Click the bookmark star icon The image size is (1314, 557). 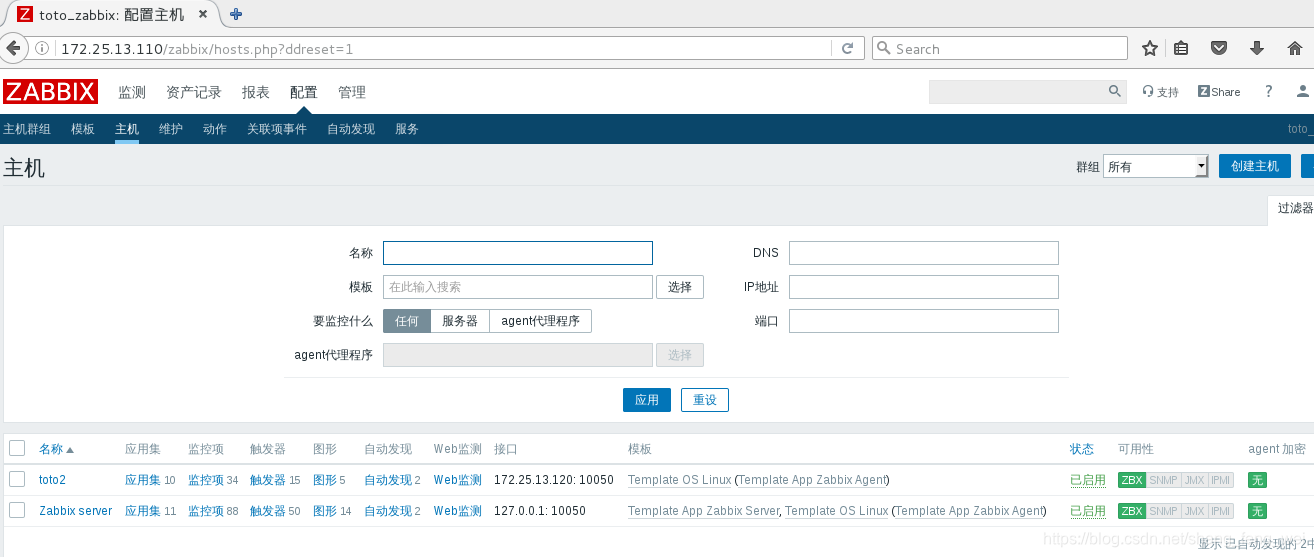[x=1150, y=48]
